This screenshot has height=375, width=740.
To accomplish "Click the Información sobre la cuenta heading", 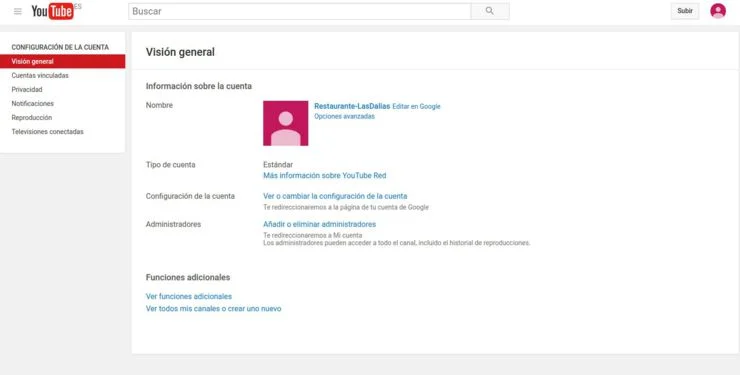I will pyautogui.click(x=199, y=86).
